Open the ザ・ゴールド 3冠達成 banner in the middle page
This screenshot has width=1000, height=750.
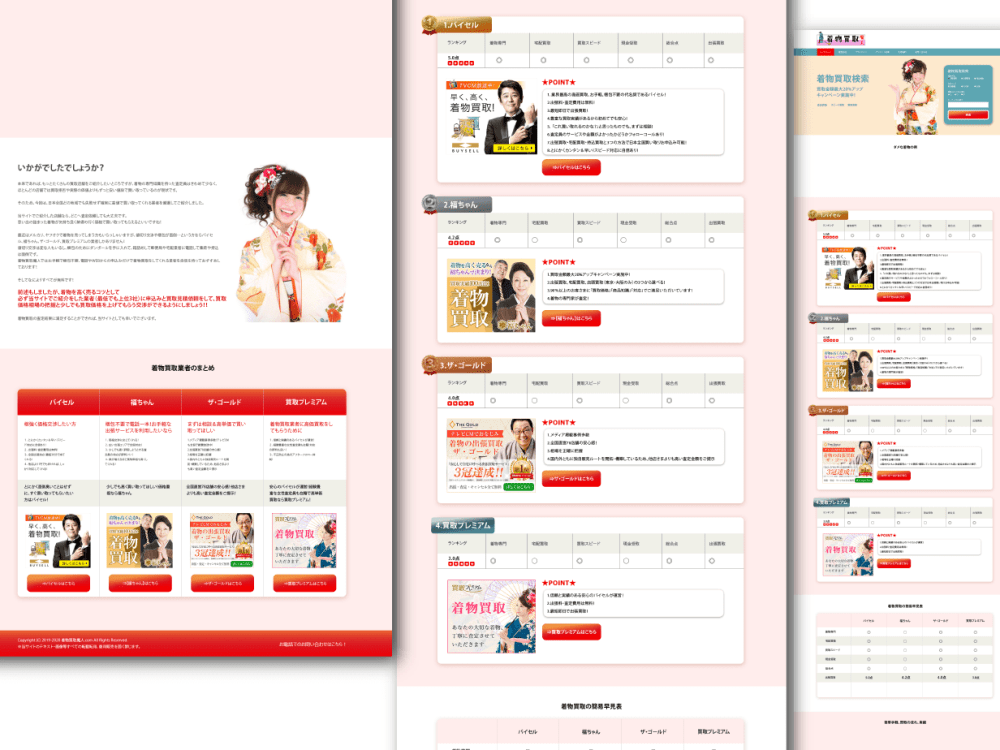[491, 455]
